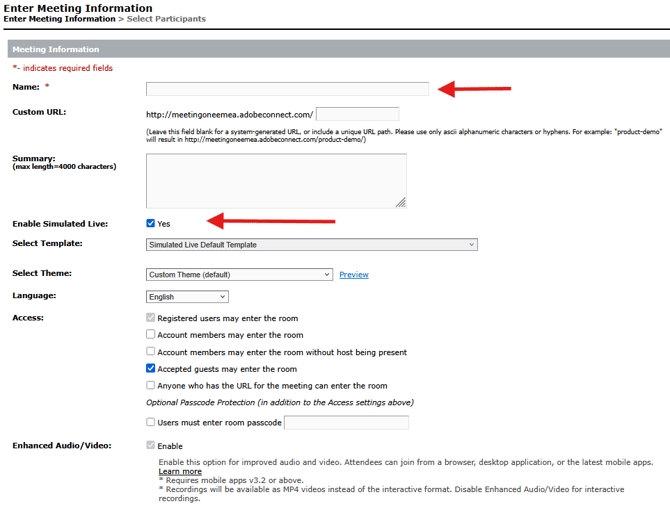This screenshot has height=506, width=670.
Task: Click the Summary box resize handle
Action: tap(400, 202)
